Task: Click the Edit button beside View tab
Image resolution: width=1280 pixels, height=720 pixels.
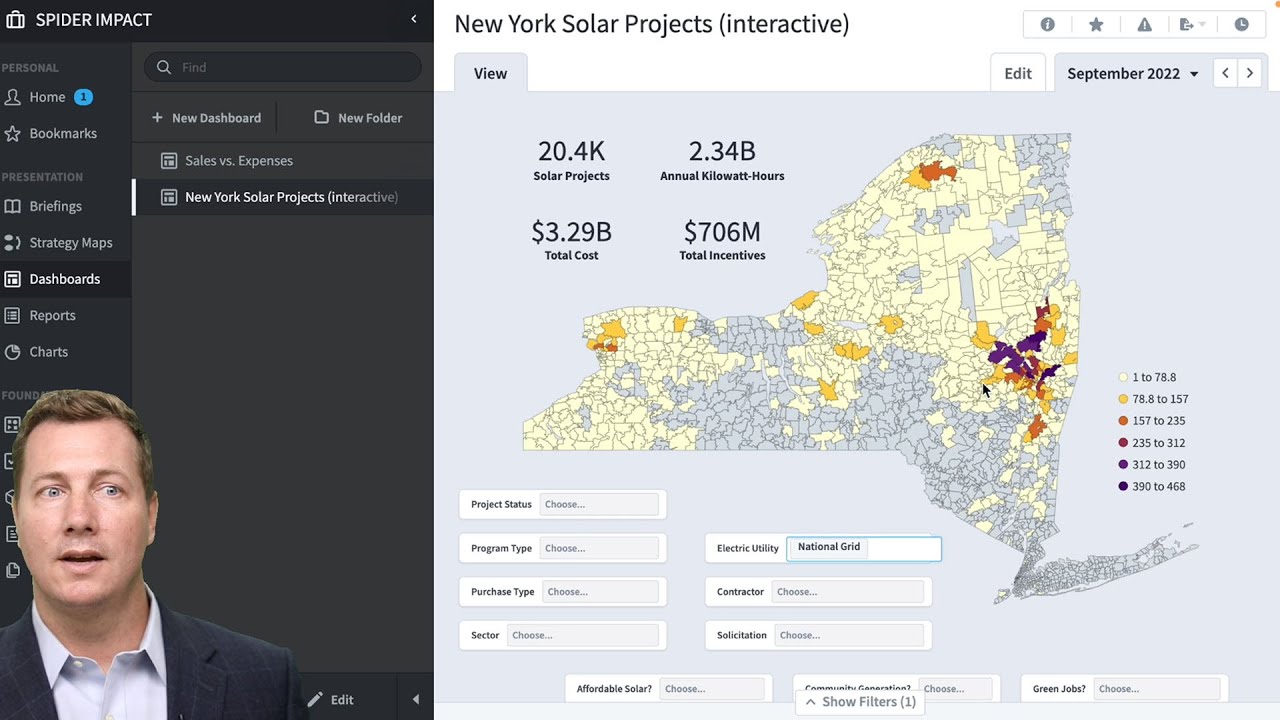Action: tap(1018, 73)
